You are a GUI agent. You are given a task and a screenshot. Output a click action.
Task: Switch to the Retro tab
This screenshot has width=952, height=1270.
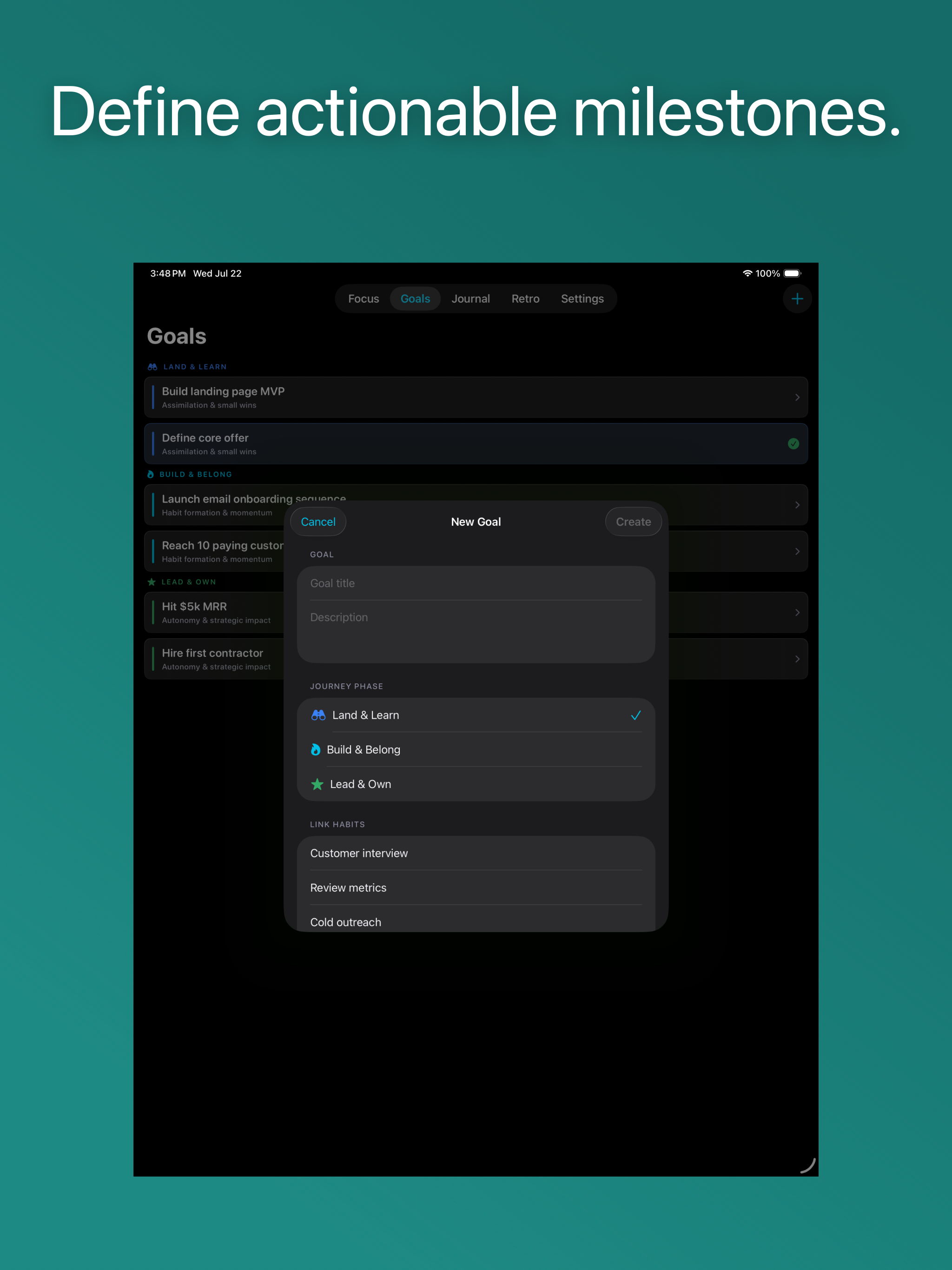click(525, 298)
